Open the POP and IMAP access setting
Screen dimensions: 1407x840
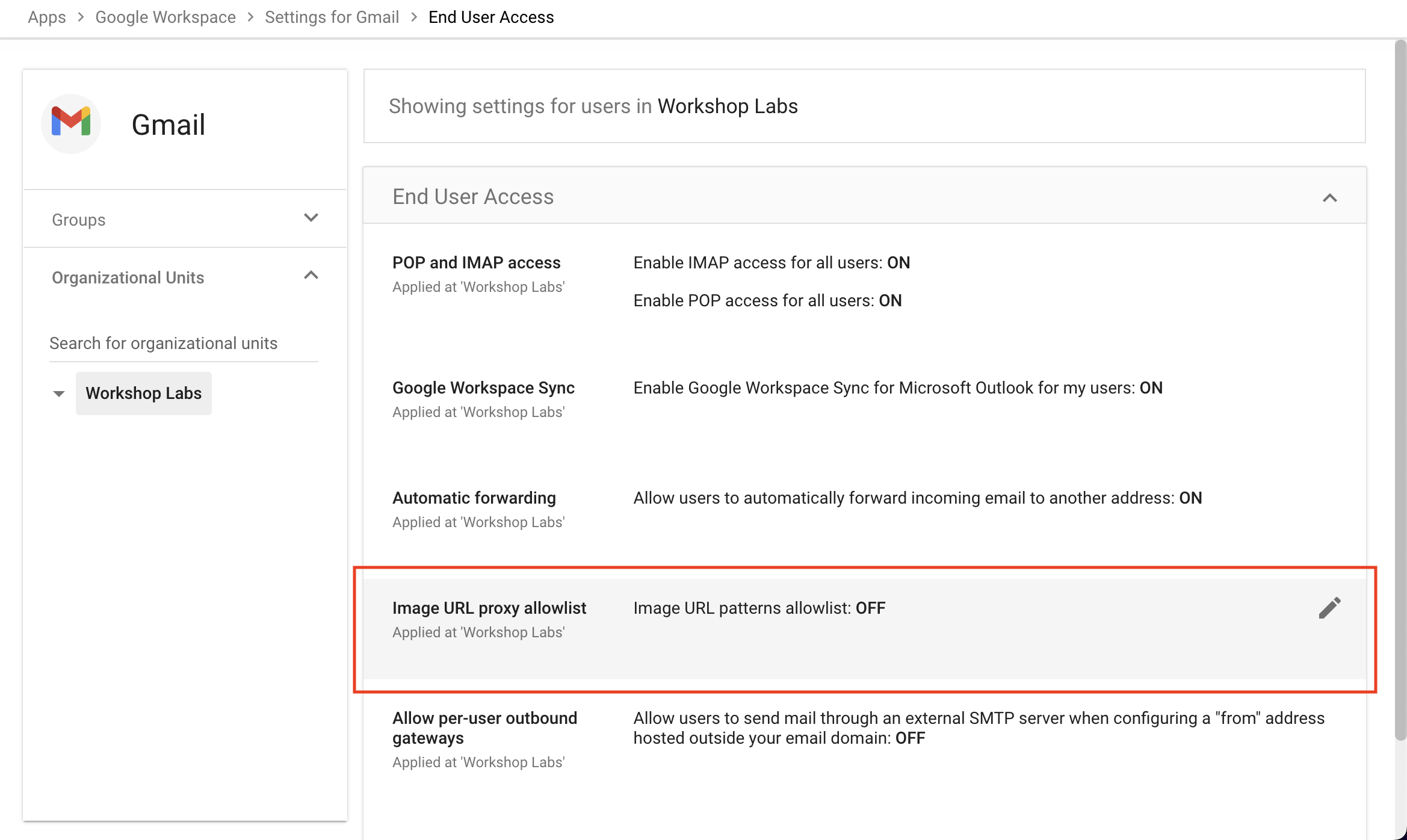coord(865,282)
